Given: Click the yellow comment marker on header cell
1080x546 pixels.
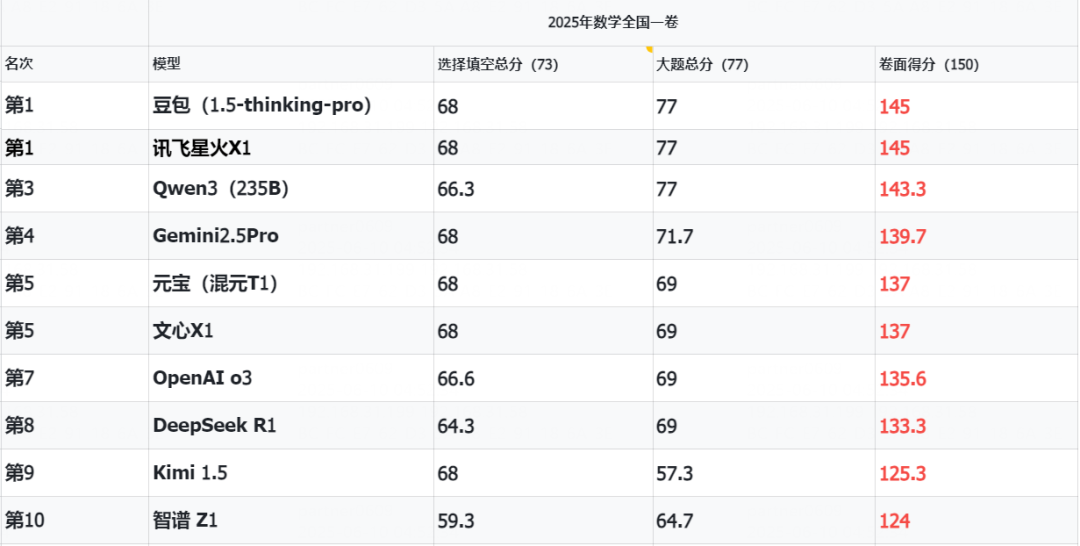Looking at the screenshot, I should [649, 49].
